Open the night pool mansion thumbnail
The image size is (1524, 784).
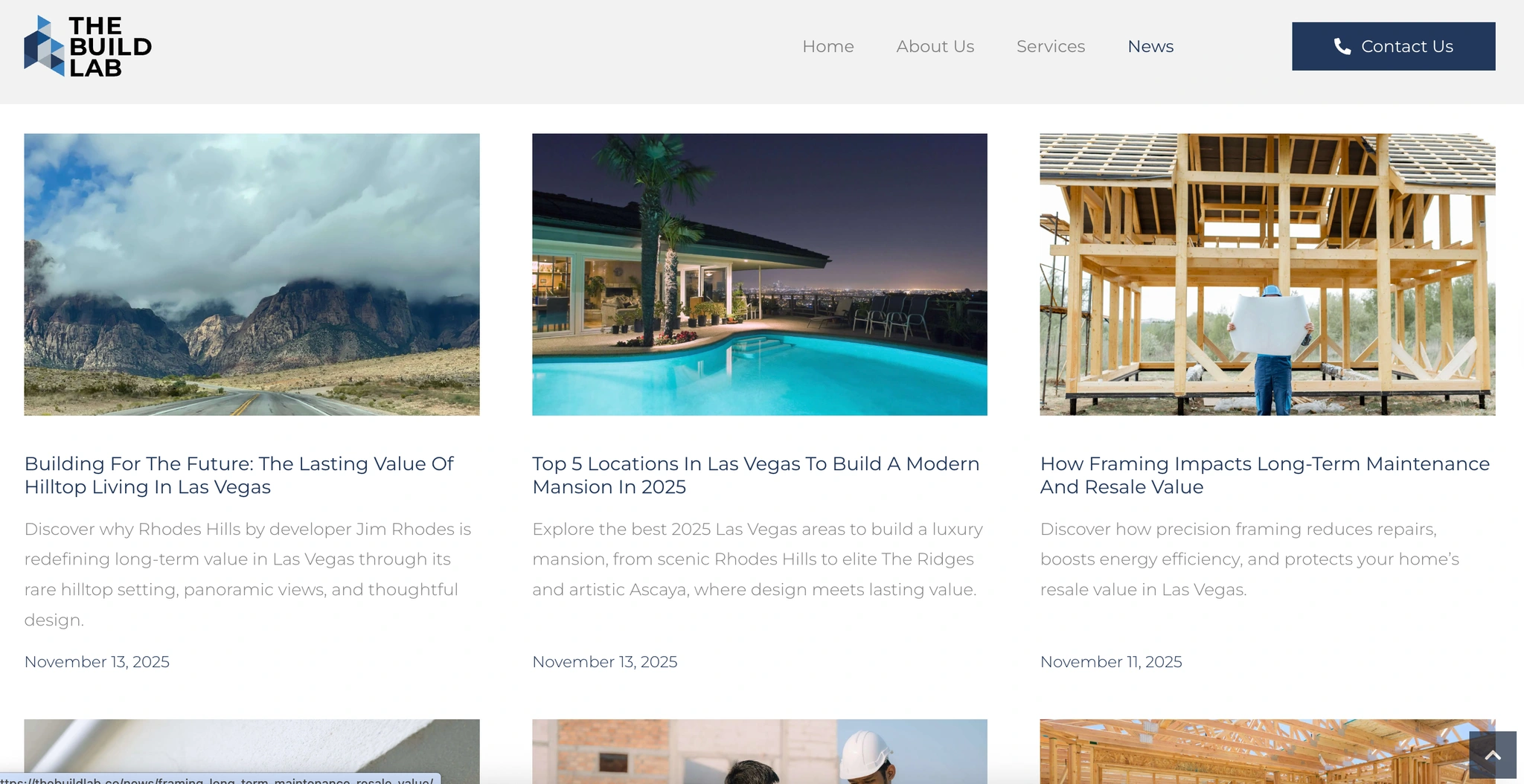click(x=760, y=274)
